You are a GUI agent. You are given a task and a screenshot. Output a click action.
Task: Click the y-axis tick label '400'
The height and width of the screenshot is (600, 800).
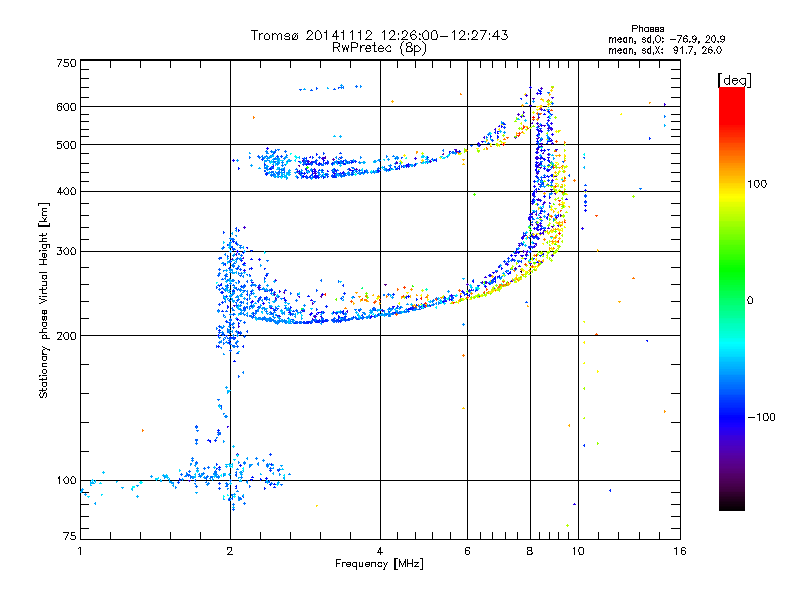(x=66, y=192)
